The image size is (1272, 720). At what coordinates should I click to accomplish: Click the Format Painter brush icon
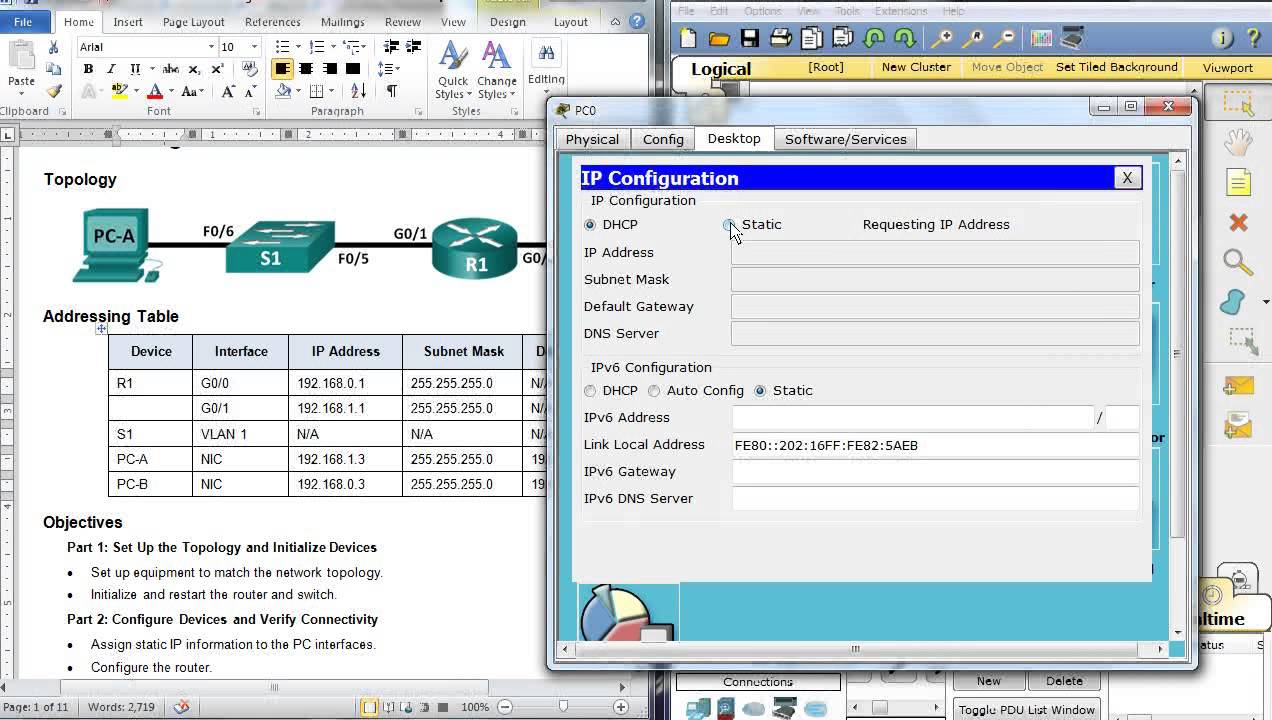point(53,92)
